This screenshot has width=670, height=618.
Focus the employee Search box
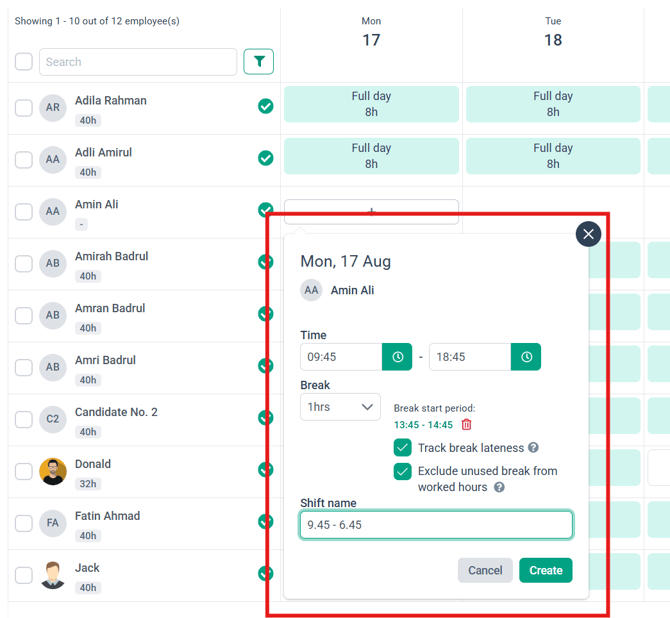click(138, 62)
